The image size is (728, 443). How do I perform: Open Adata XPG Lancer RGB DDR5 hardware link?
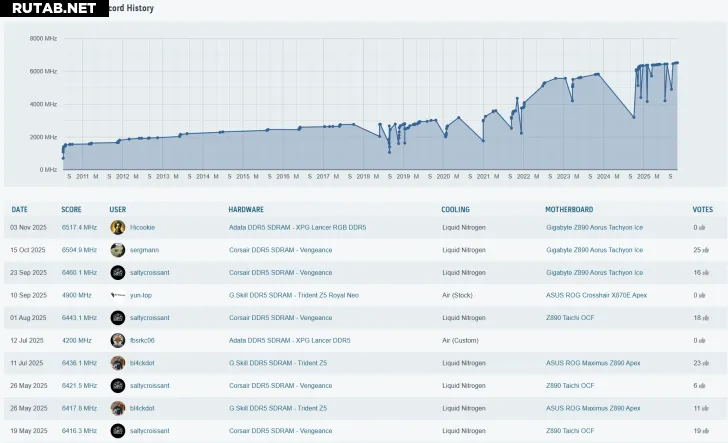click(297, 228)
